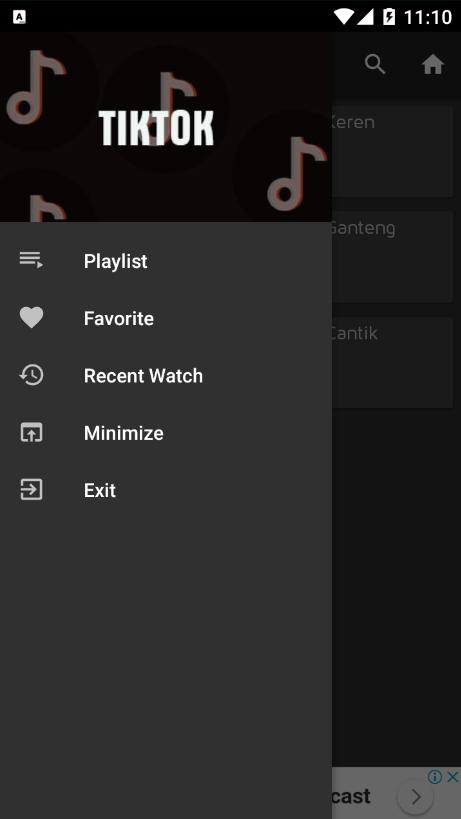The height and width of the screenshot is (819, 461).
Task: Tap the Favorite heart icon
Action: (31, 318)
